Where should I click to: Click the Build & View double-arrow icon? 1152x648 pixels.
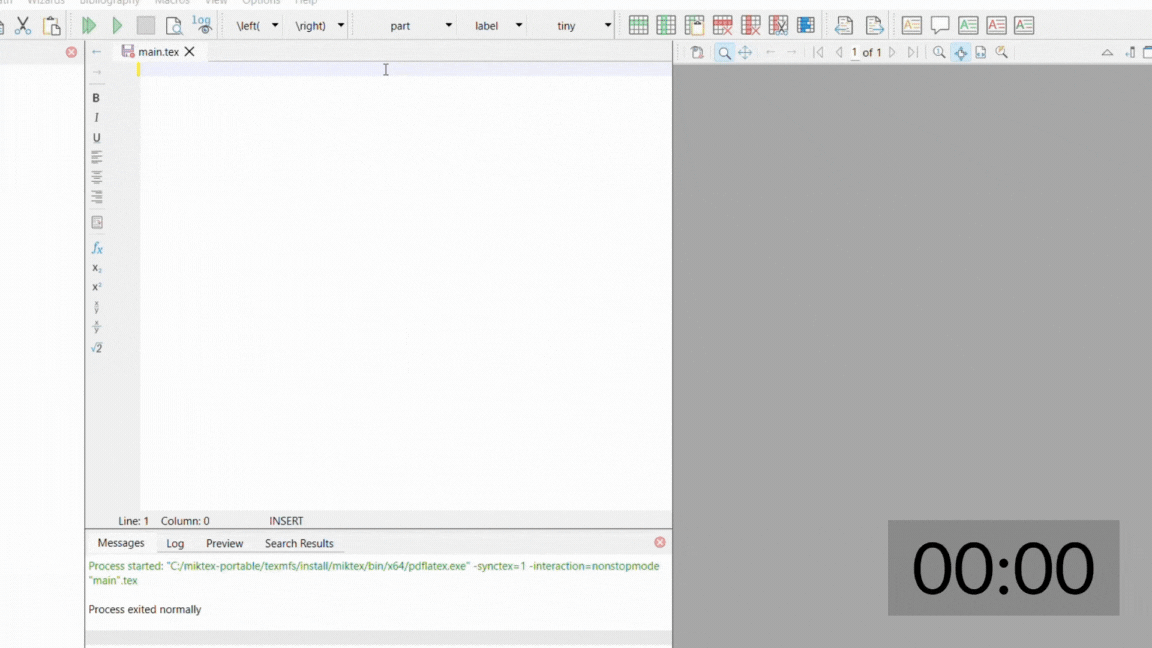(x=89, y=25)
